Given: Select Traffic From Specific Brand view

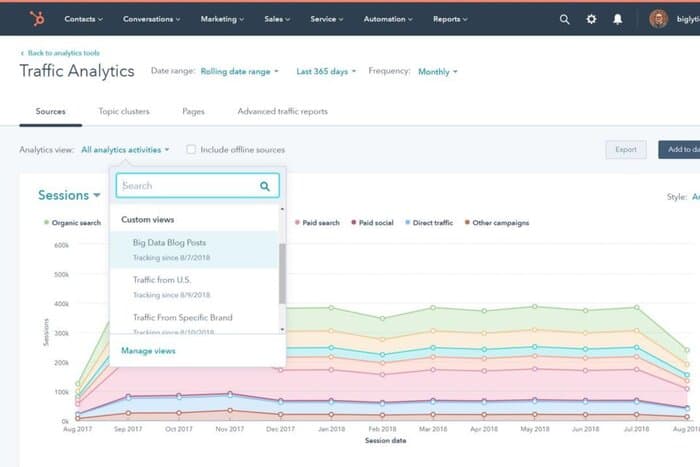Looking at the screenshot, I should point(194,320).
